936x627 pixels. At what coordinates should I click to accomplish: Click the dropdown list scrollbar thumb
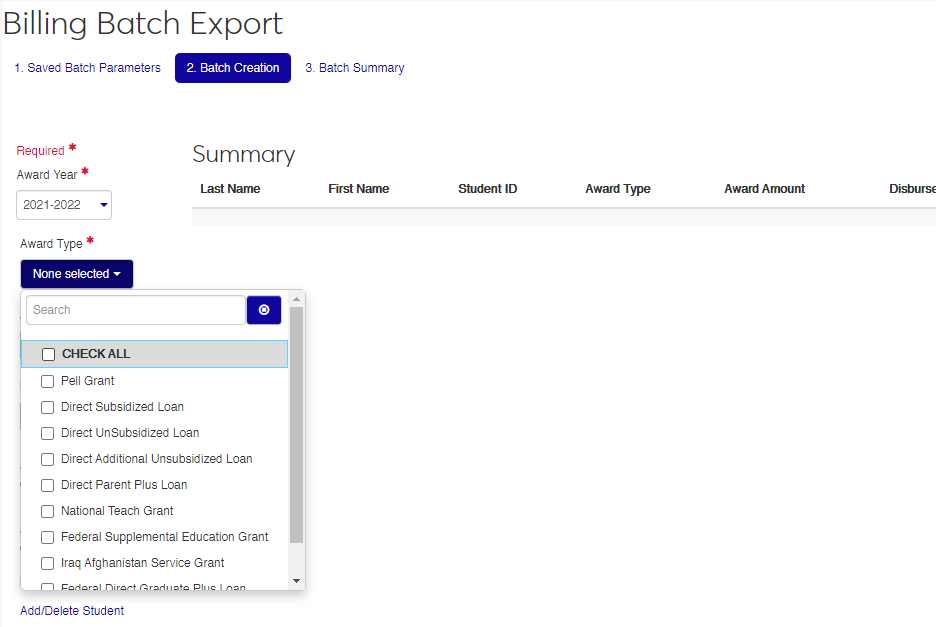tap(296, 425)
